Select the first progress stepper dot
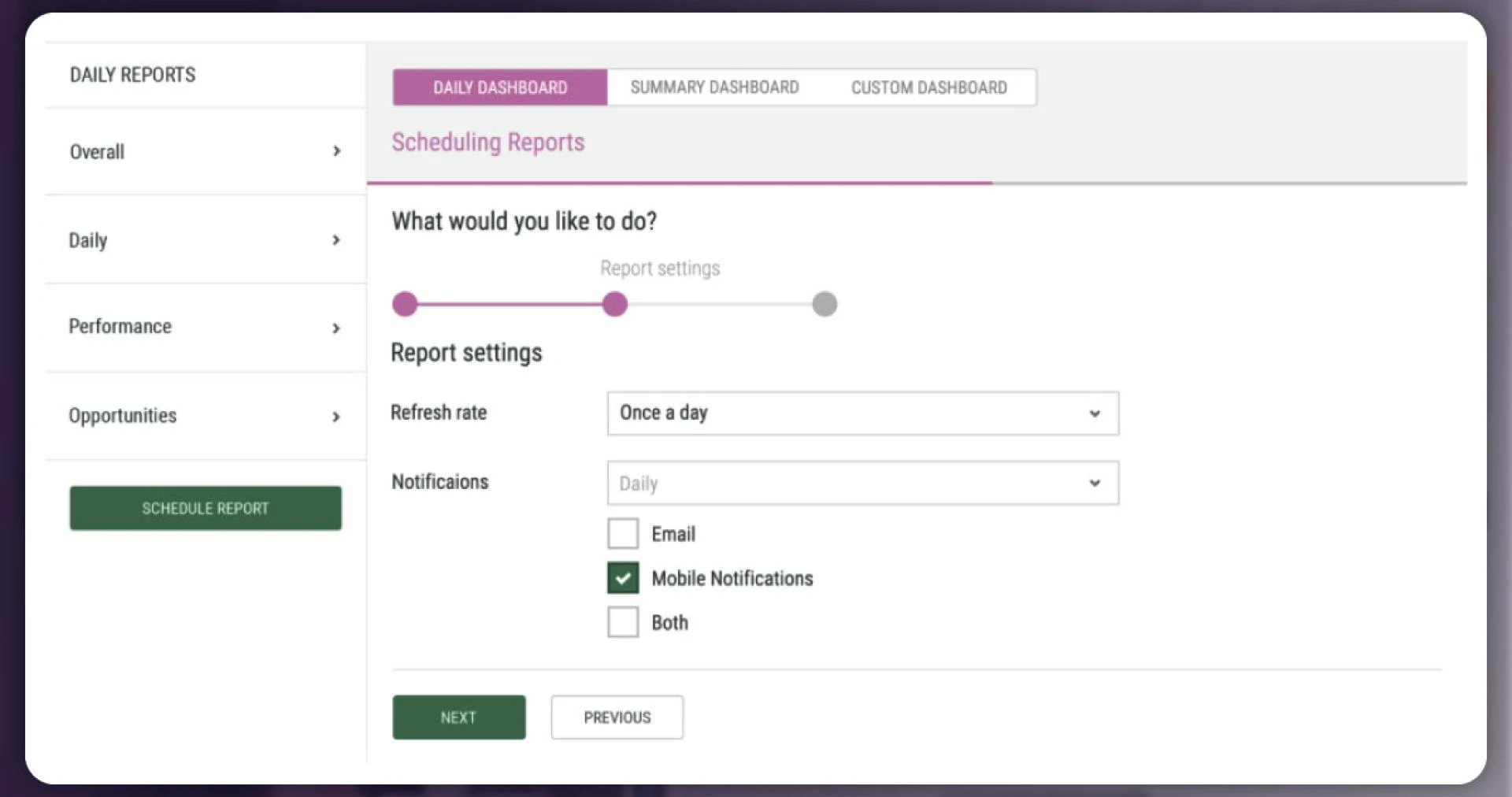 click(x=405, y=304)
